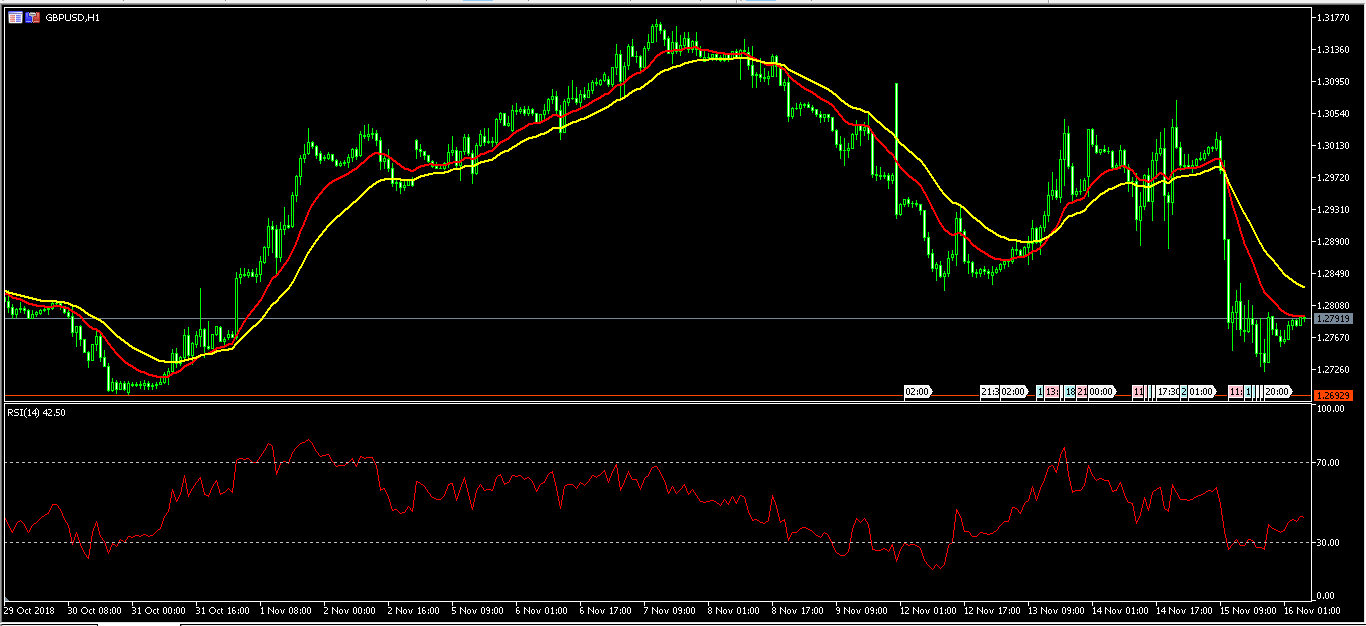Image resolution: width=1366 pixels, height=626 pixels.
Task: Click the RSI 70.00 level on scale
Action: 1330,463
